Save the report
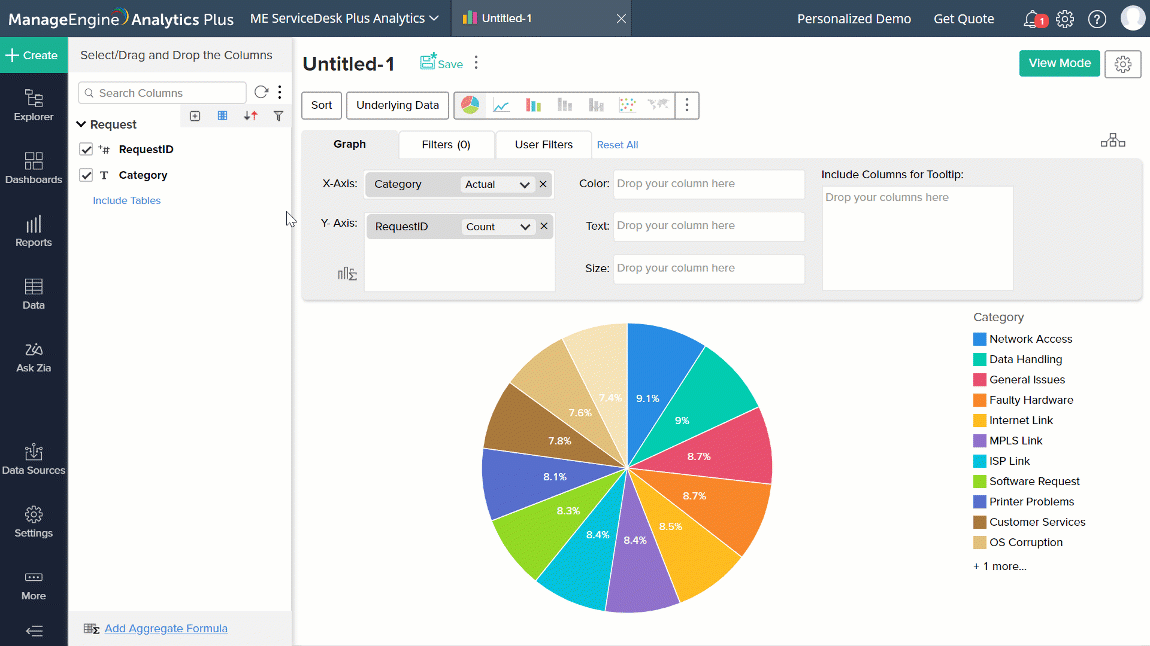The image size is (1150, 646). tap(442, 63)
